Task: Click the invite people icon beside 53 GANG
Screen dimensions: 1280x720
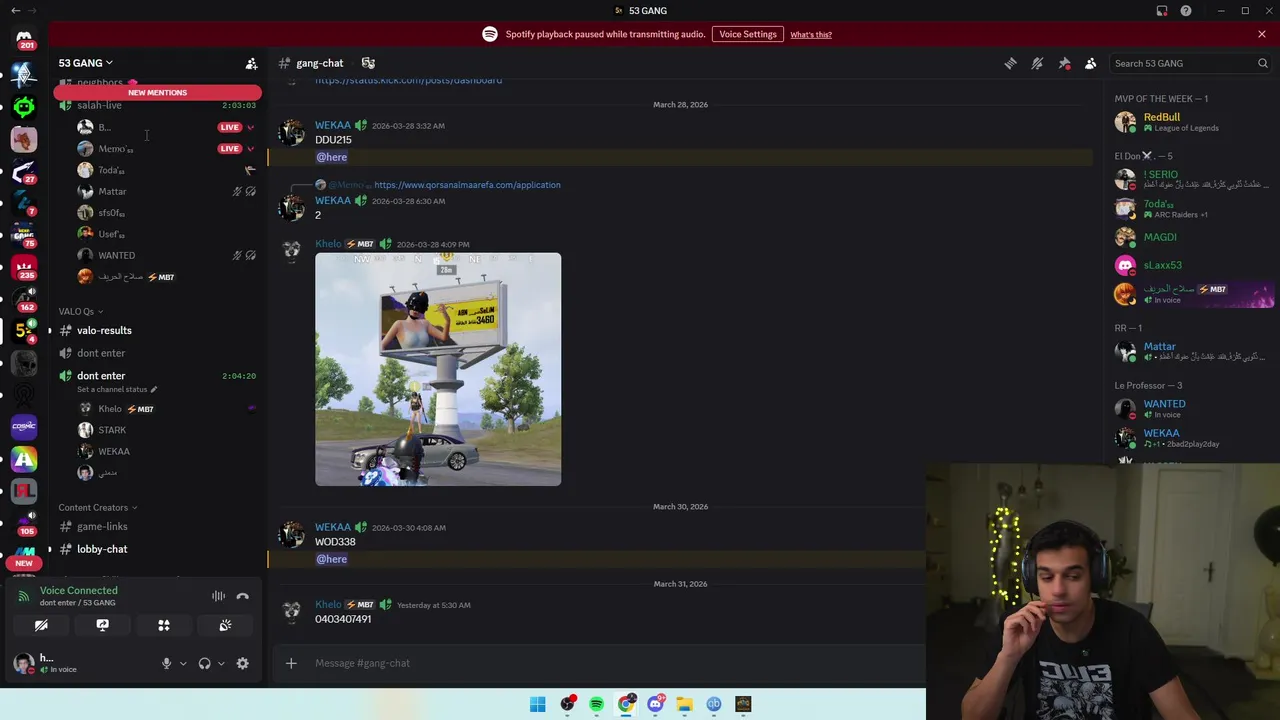Action: coord(251,63)
